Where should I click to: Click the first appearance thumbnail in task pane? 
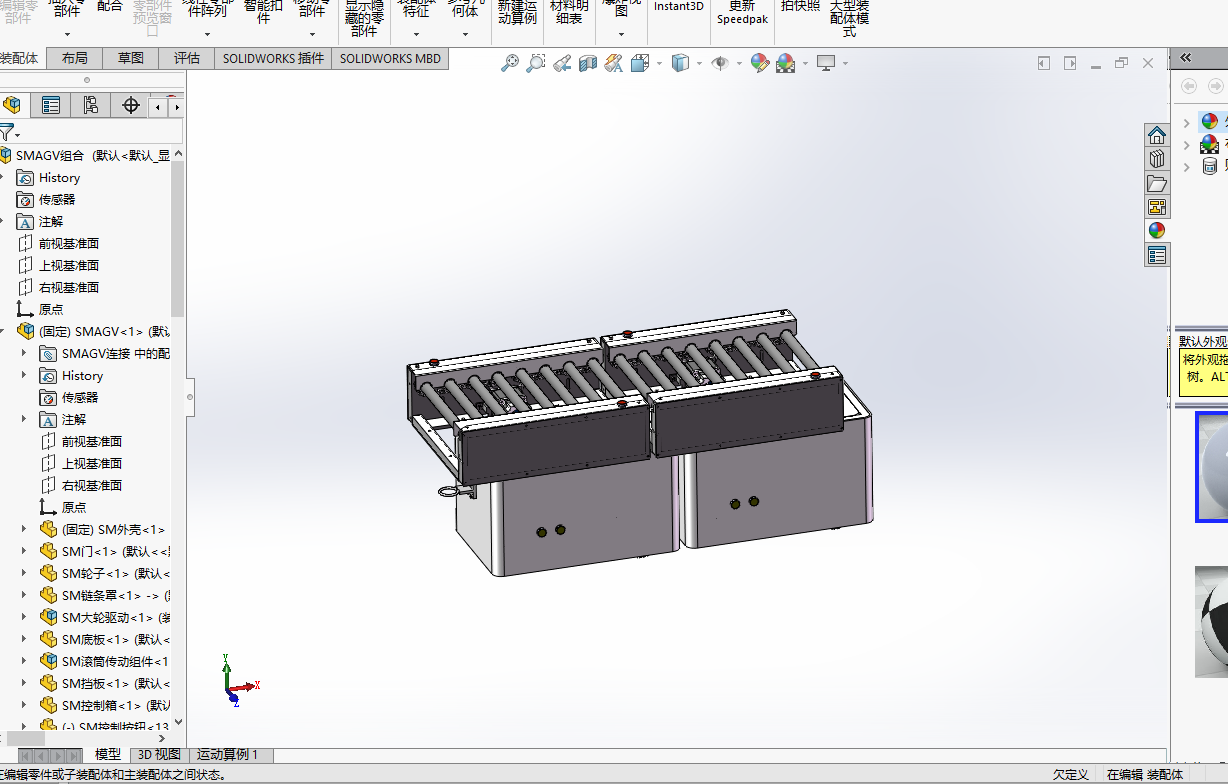click(1212, 466)
